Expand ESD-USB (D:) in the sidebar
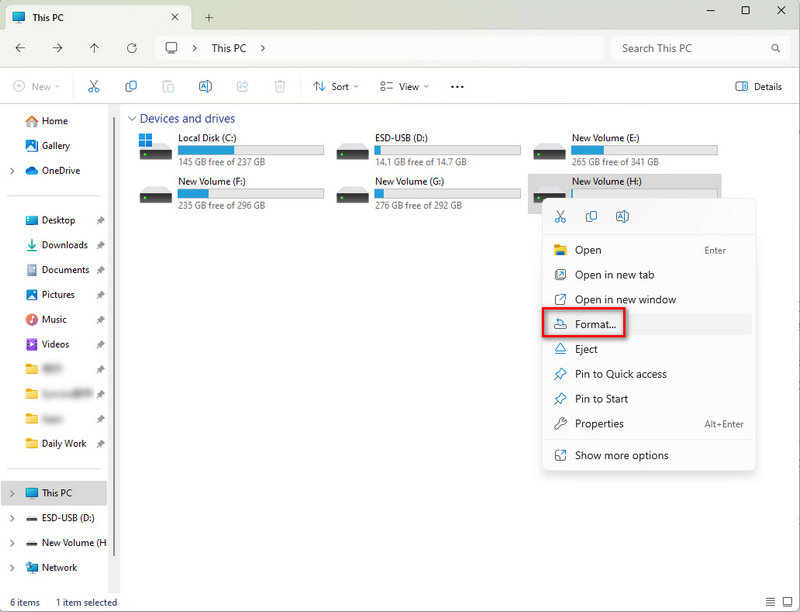 coord(12,518)
